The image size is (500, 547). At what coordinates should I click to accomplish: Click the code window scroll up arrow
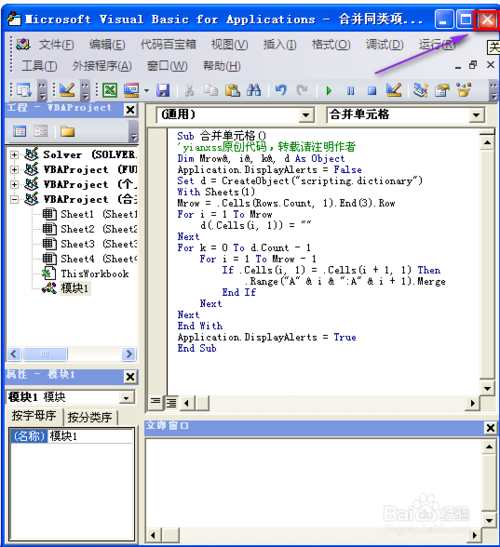click(487, 142)
